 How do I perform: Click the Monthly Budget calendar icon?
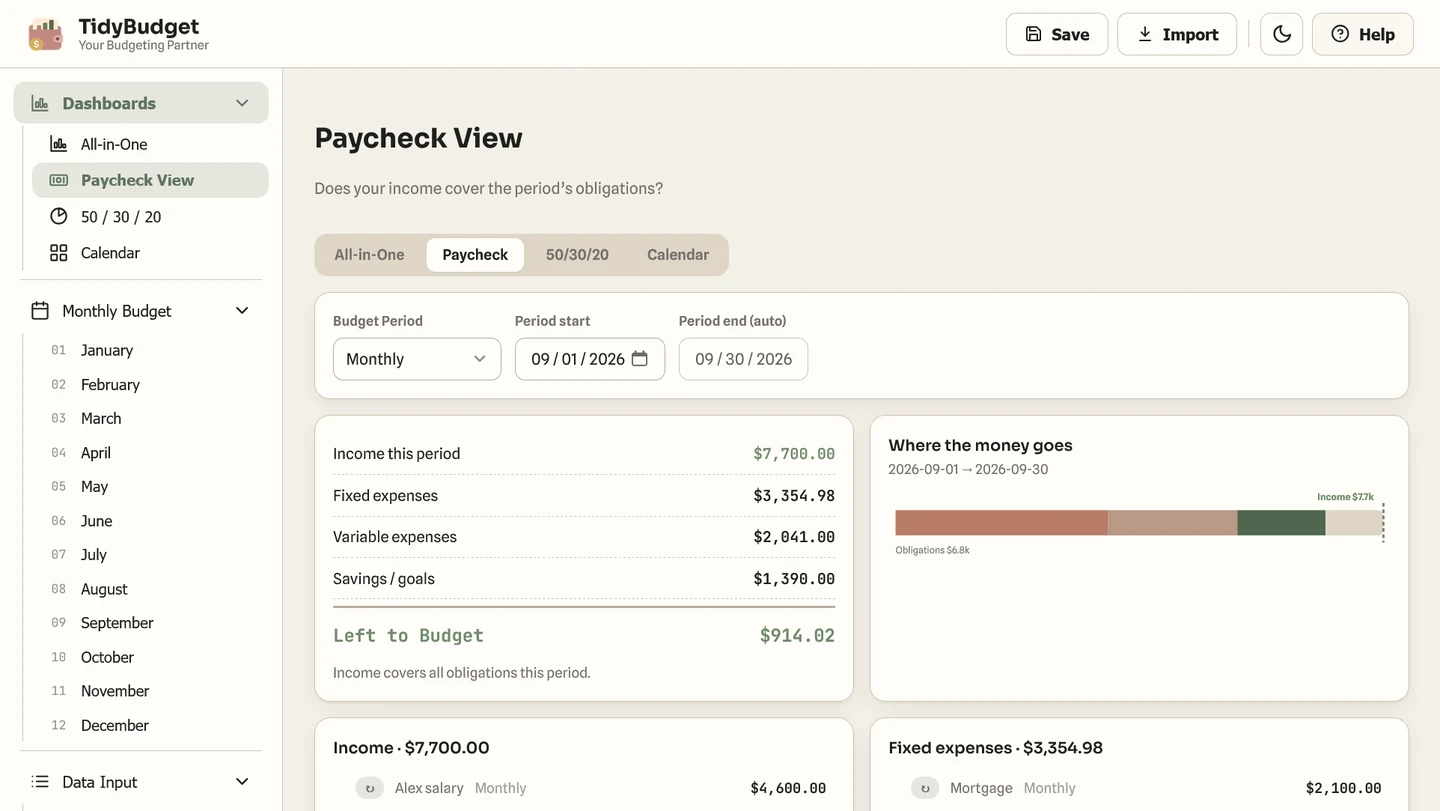point(40,311)
